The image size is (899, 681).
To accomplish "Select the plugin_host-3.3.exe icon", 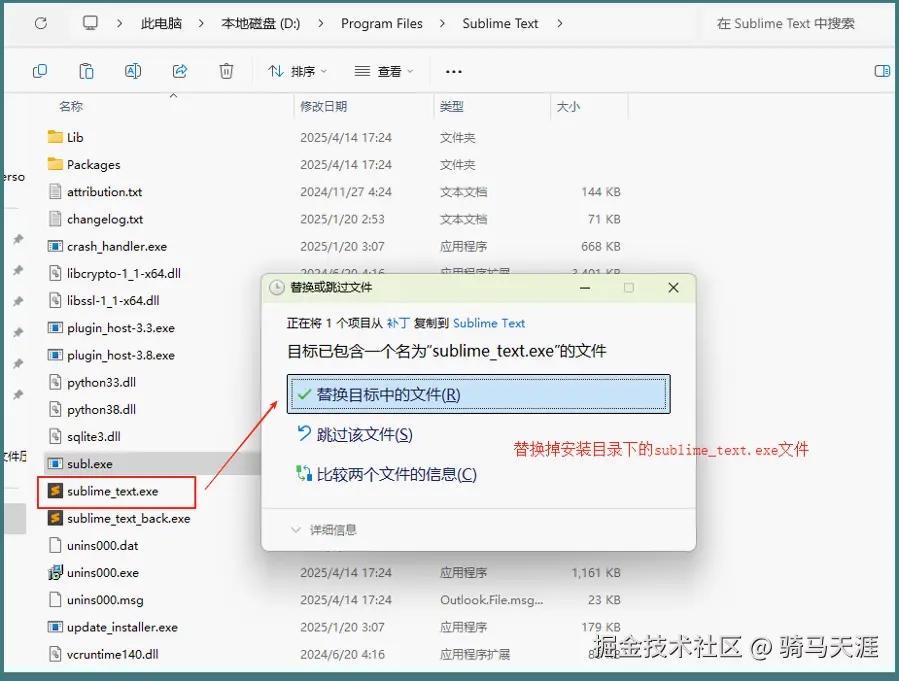I will click(55, 328).
